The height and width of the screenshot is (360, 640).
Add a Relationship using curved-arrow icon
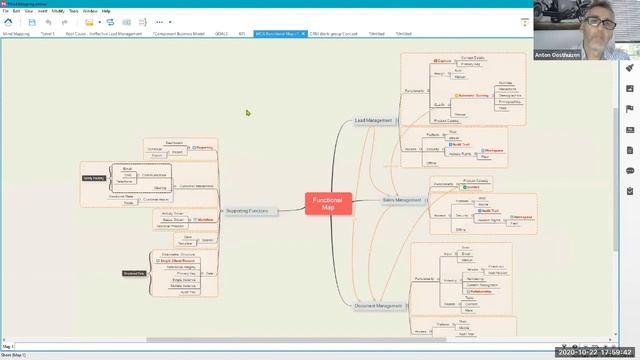(x=110, y=22)
